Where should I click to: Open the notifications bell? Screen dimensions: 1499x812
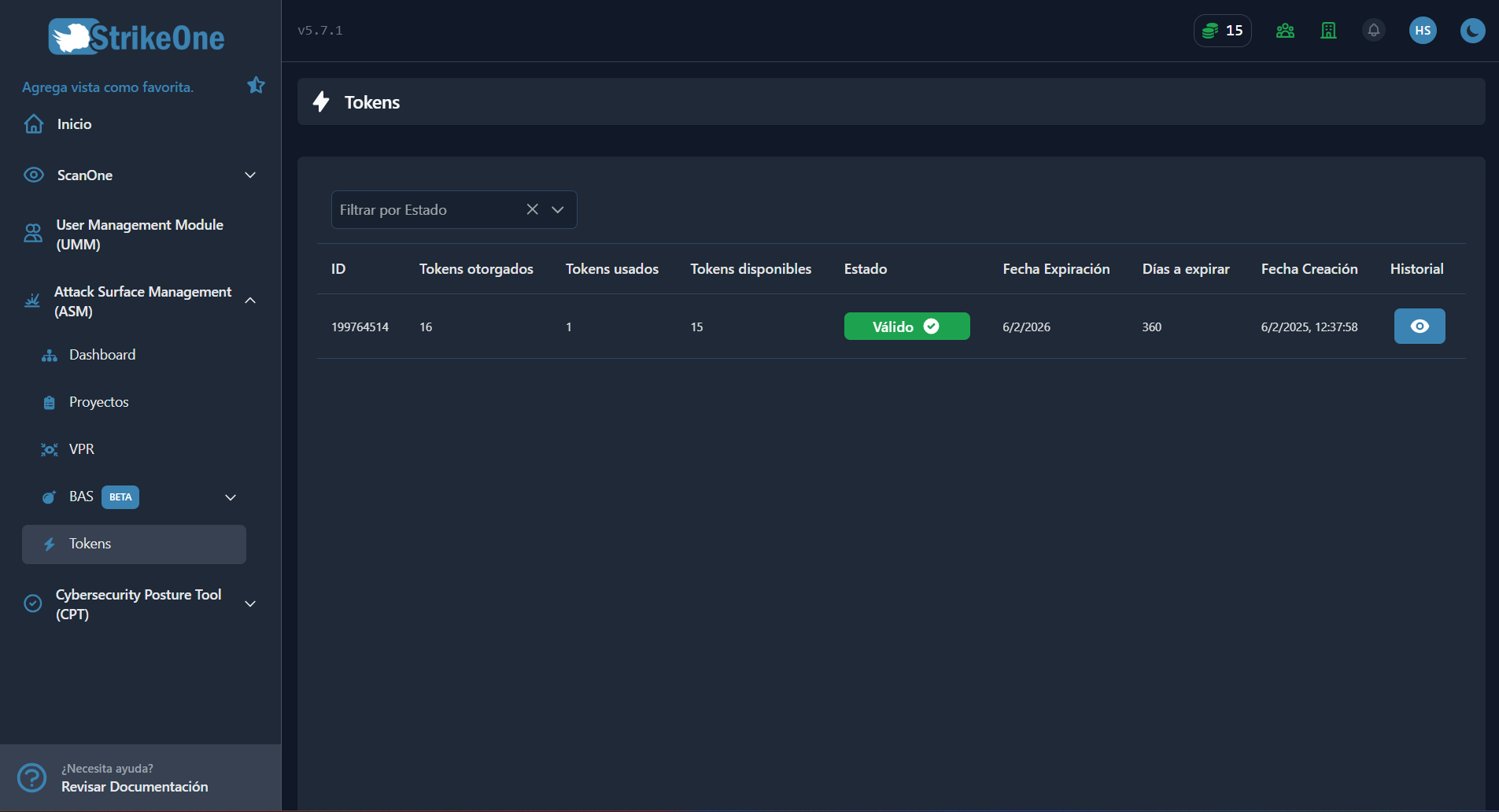1373,30
